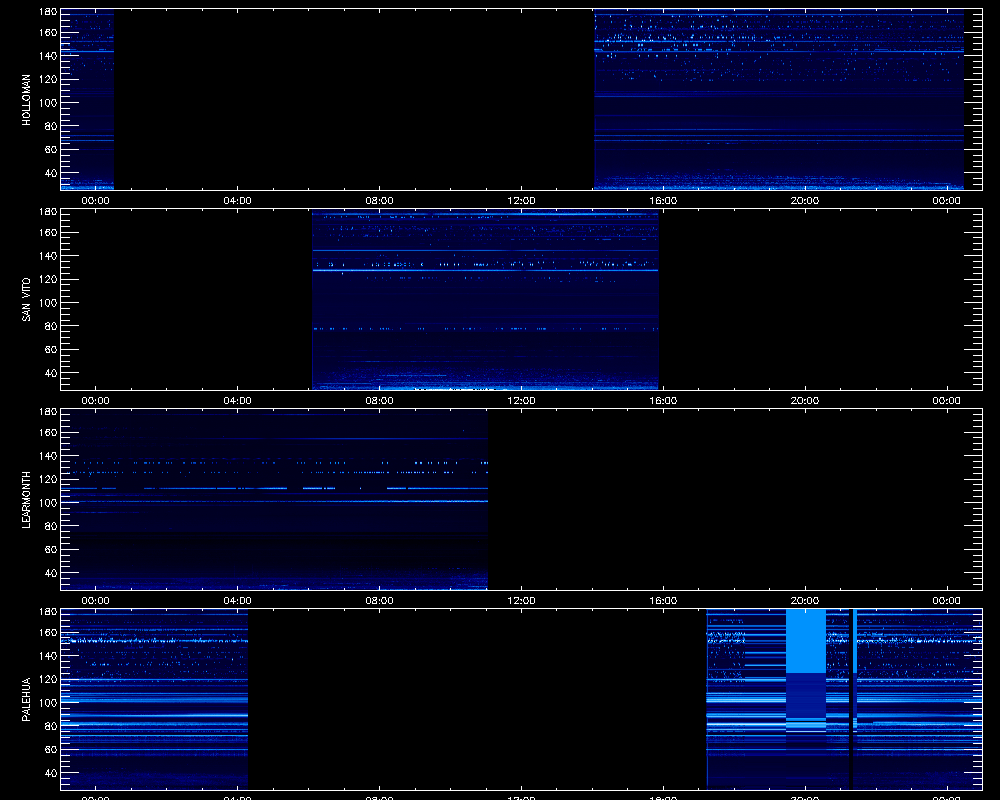Viewport: 1000px width, 800px height.
Task: Click the PALEHUA station axis label
Action: [x=26, y=699]
